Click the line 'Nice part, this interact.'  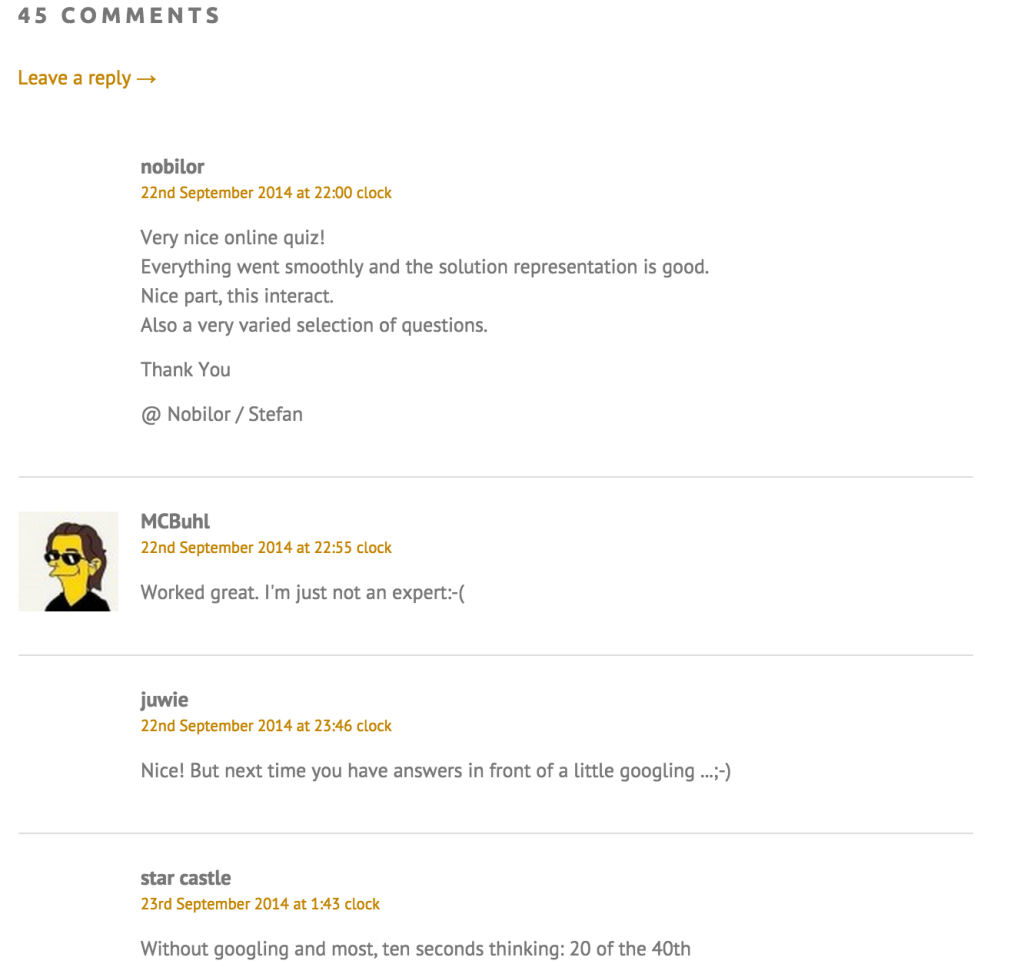tap(237, 296)
